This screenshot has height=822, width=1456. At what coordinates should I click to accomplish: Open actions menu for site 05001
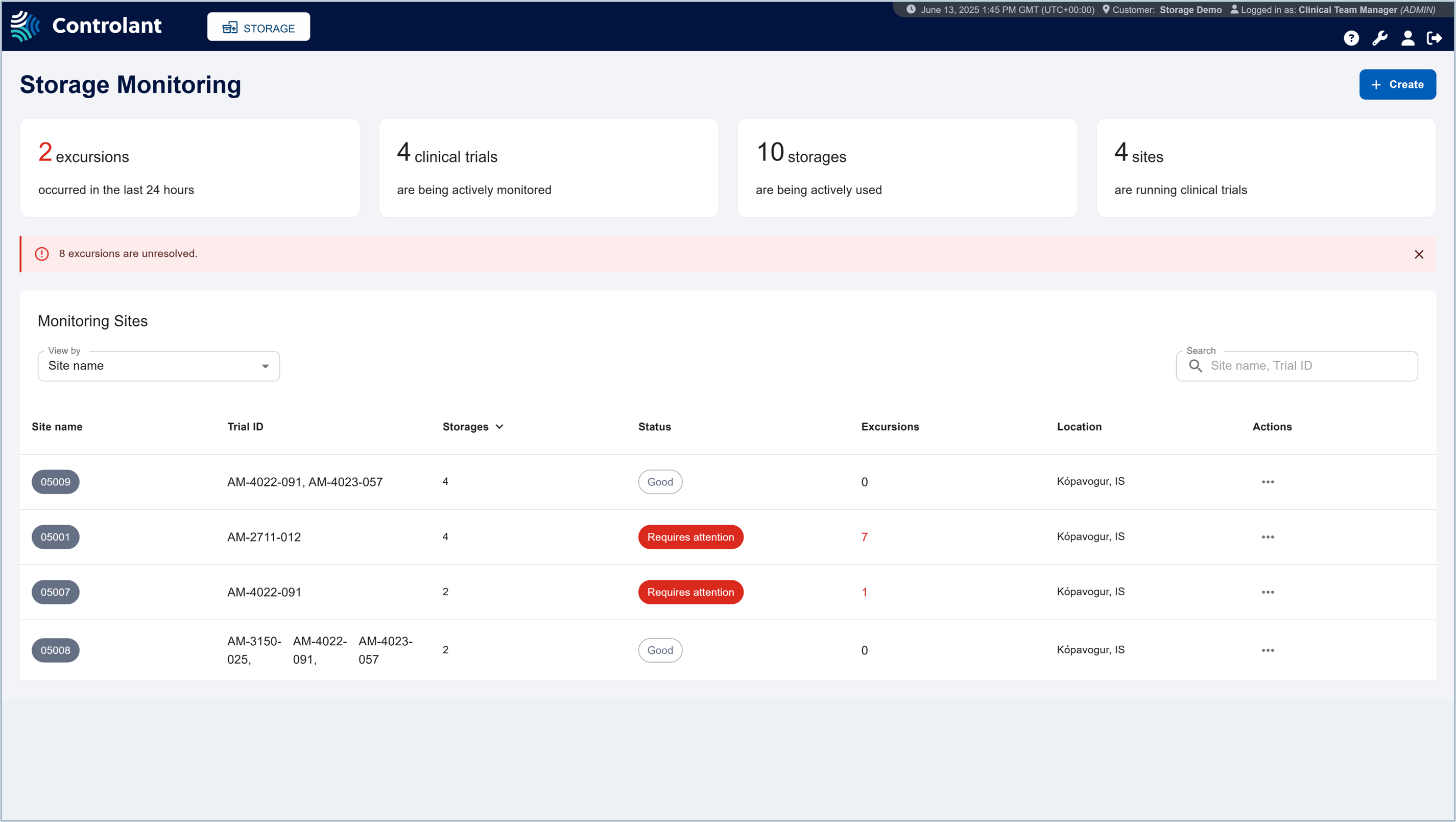pos(1268,537)
